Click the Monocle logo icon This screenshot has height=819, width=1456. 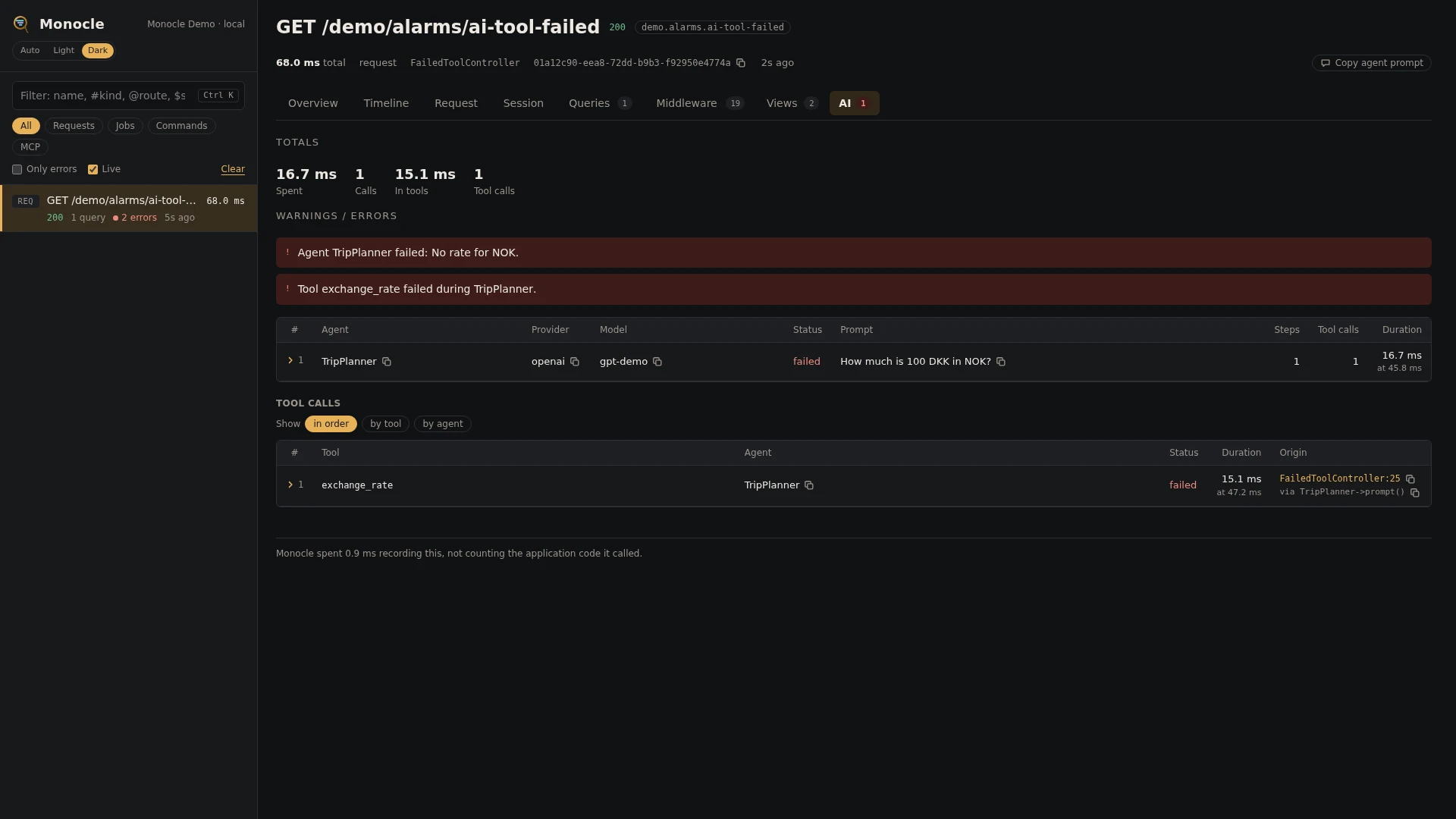[21, 24]
